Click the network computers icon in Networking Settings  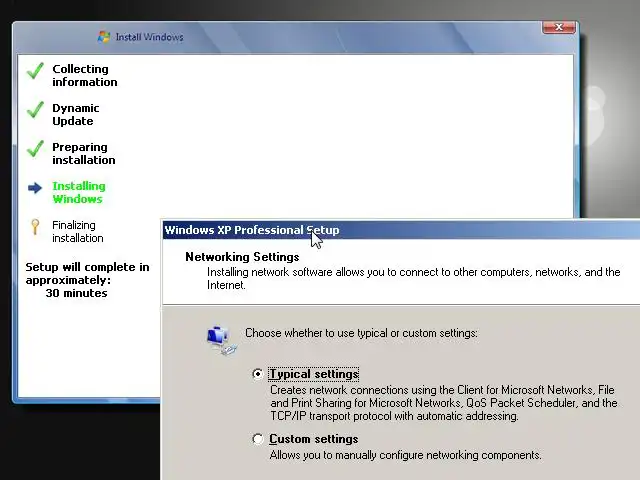tap(221, 340)
